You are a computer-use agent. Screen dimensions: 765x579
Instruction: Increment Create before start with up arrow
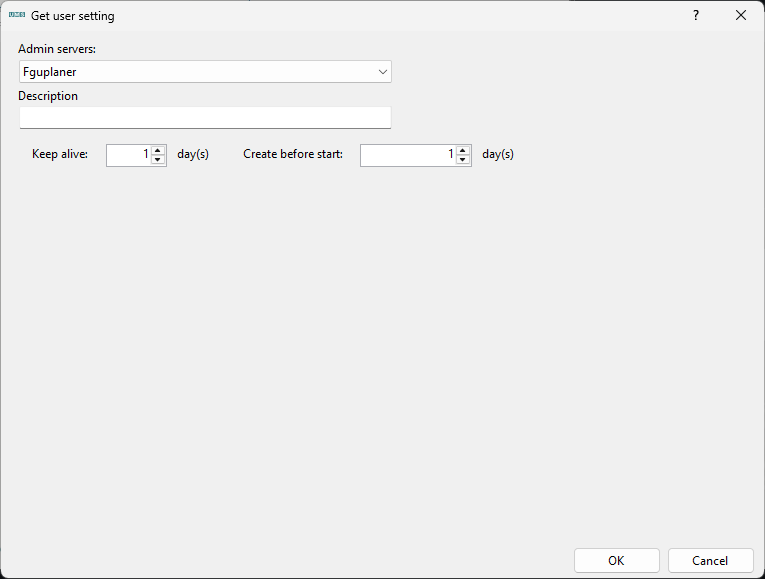pyautogui.click(x=463, y=150)
